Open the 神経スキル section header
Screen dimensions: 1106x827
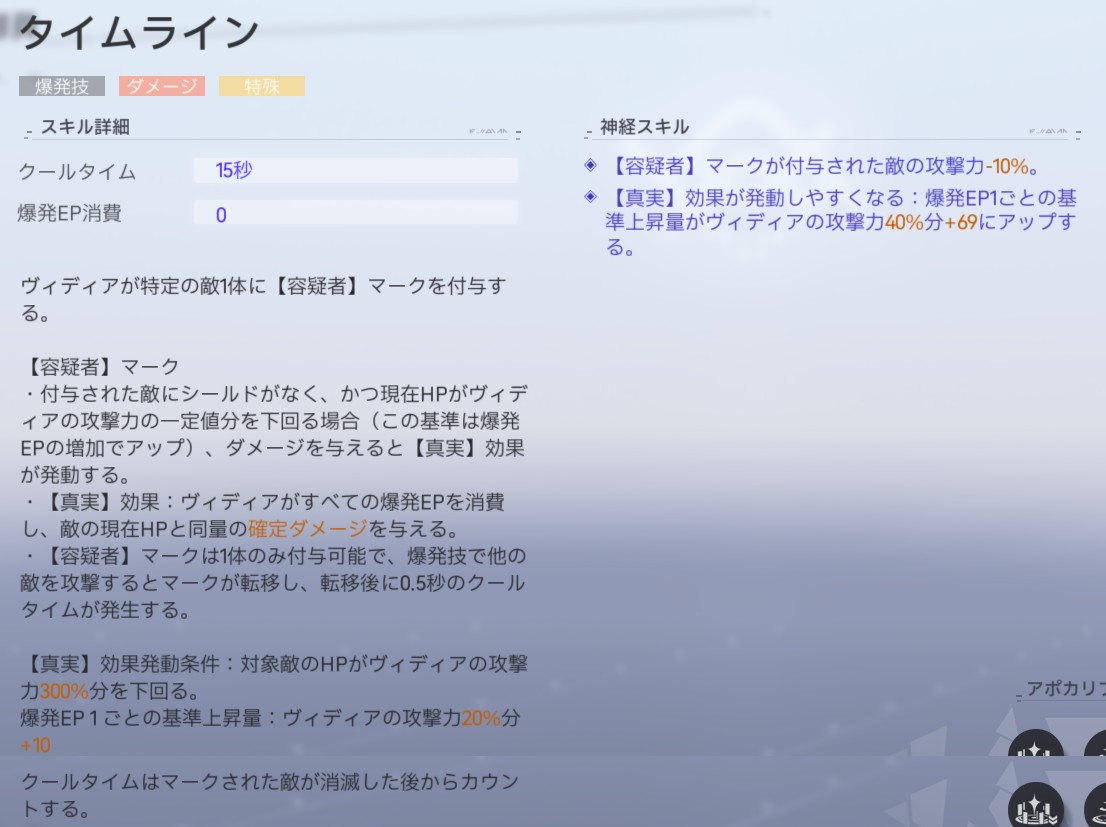(x=644, y=127)
